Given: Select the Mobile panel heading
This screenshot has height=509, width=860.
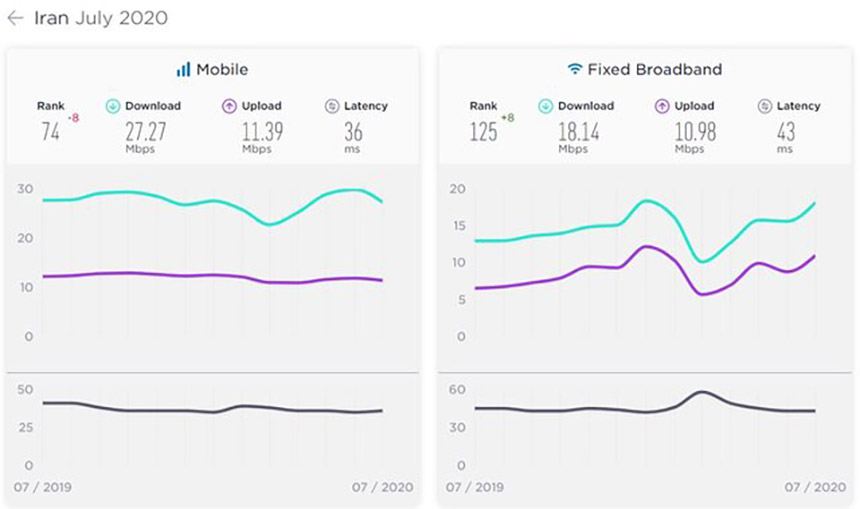Looking at the screenshot, I should click(x=222, y=69).
